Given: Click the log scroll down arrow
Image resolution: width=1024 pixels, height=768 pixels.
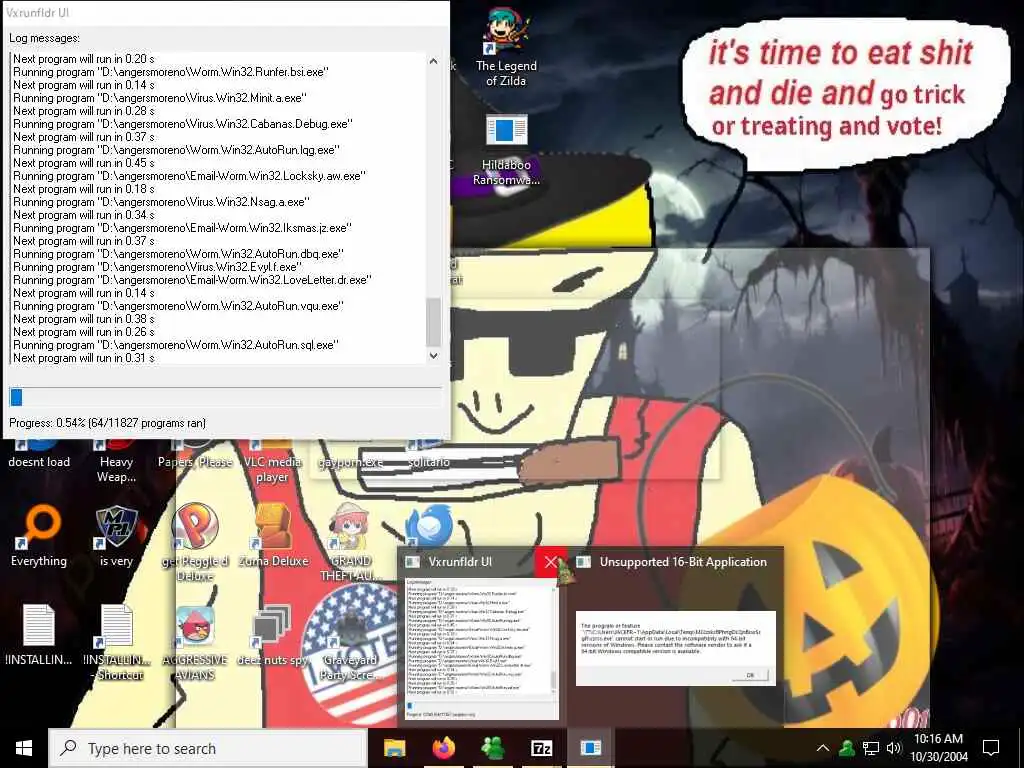Looking at the screenshot, I should [434, 355].
